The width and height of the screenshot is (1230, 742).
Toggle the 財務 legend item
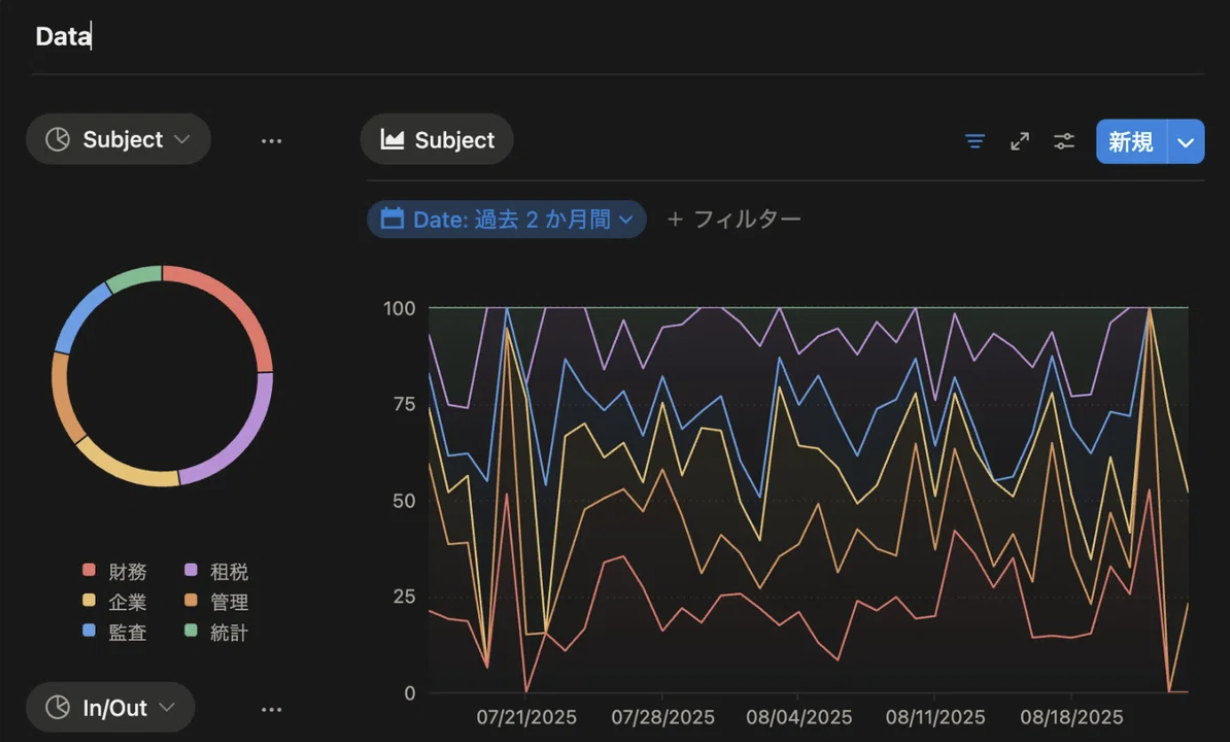[x=115, y=571]
